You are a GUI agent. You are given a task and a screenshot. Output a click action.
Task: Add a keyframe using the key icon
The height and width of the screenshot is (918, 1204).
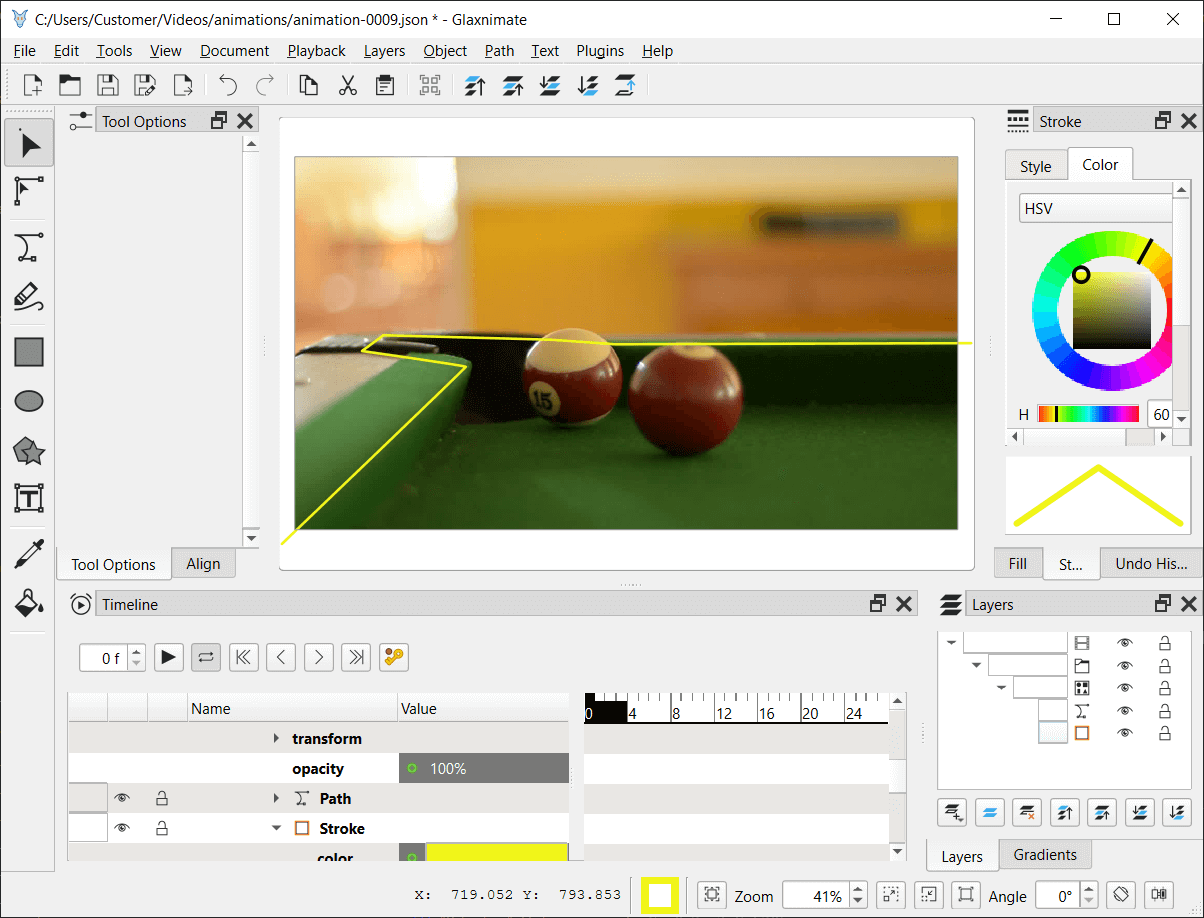click(x=393, y=657)
